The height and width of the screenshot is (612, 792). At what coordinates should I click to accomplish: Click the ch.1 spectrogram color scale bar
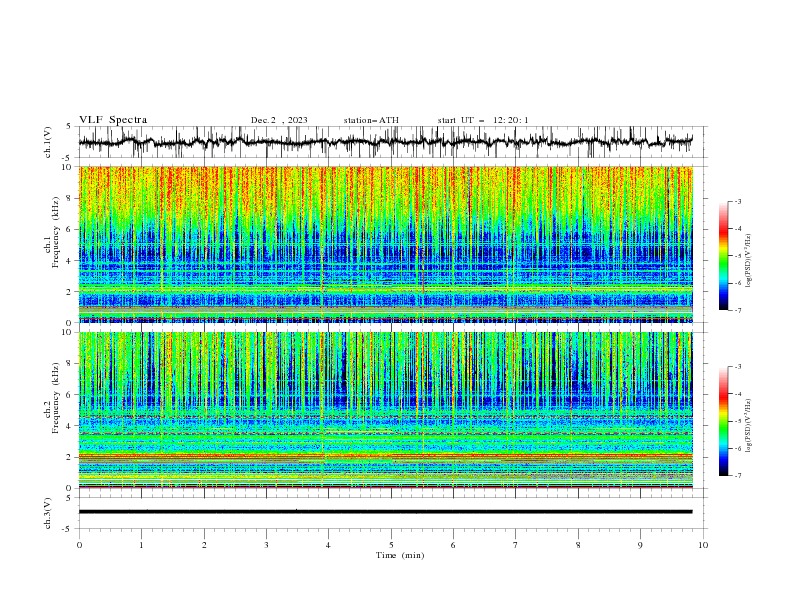click(x=723, y=256)
